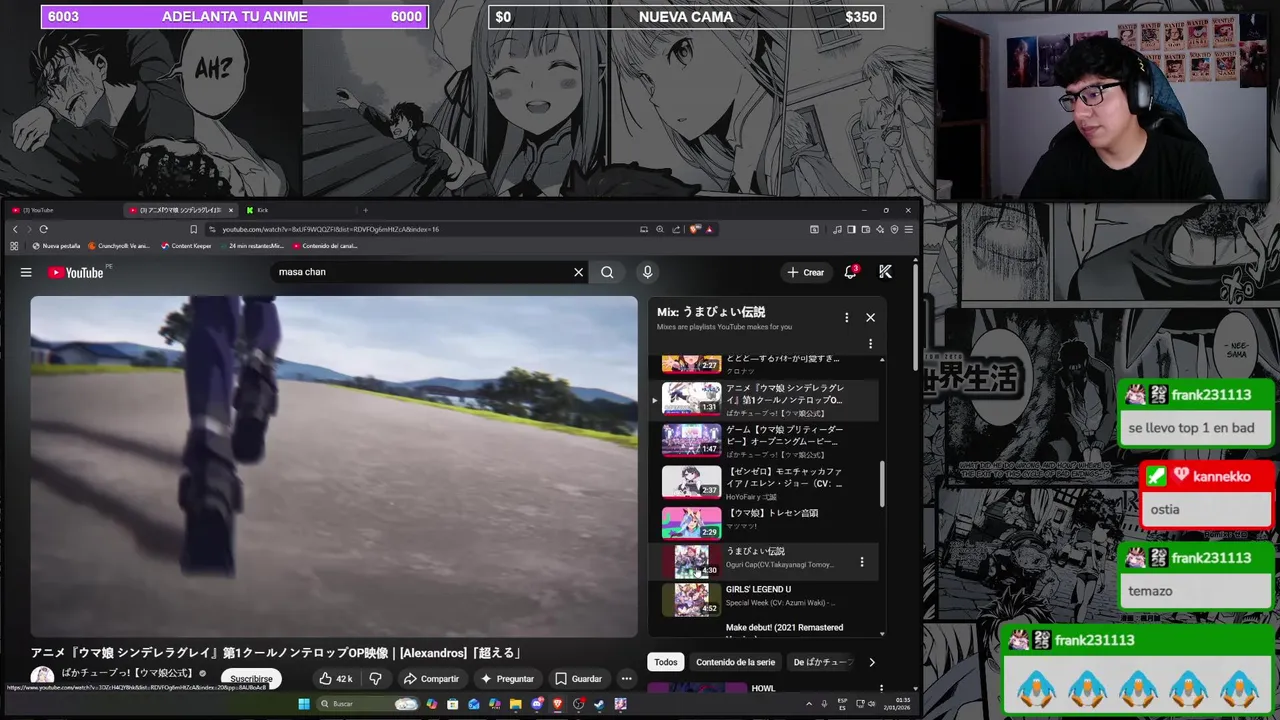Click the Windows taskbar Buscar search box
1280x720 pixels.
coord(367,704)
